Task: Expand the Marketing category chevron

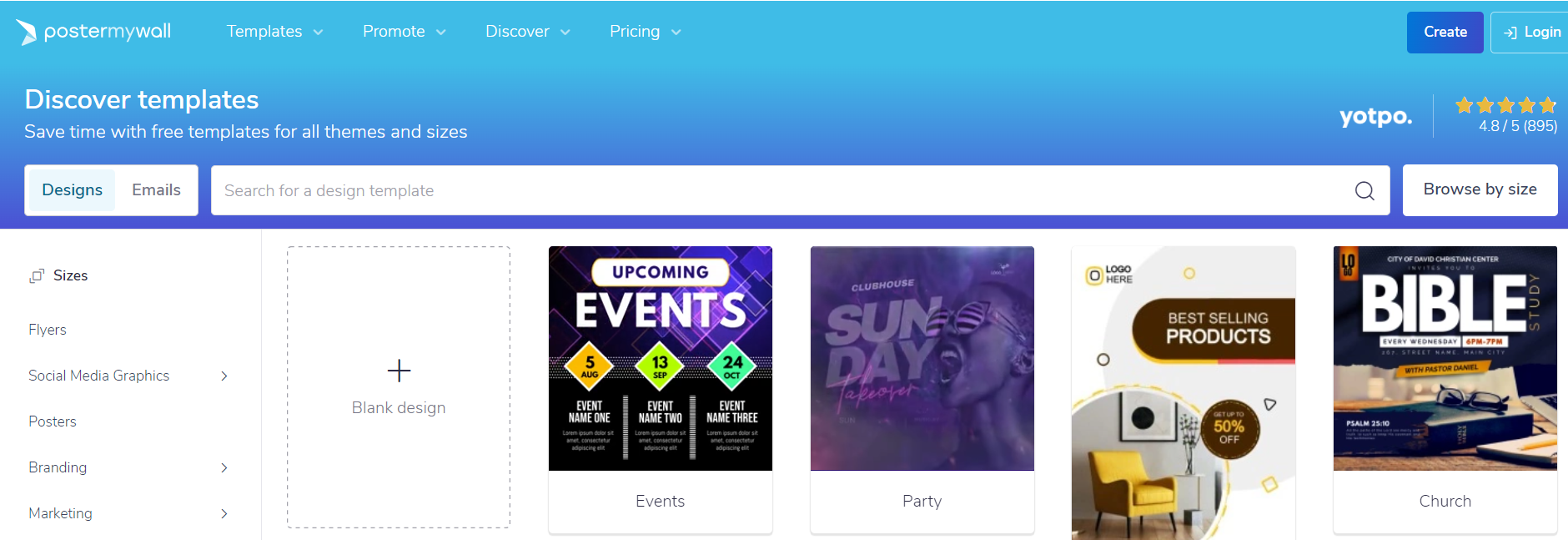Action: point(224,513)
